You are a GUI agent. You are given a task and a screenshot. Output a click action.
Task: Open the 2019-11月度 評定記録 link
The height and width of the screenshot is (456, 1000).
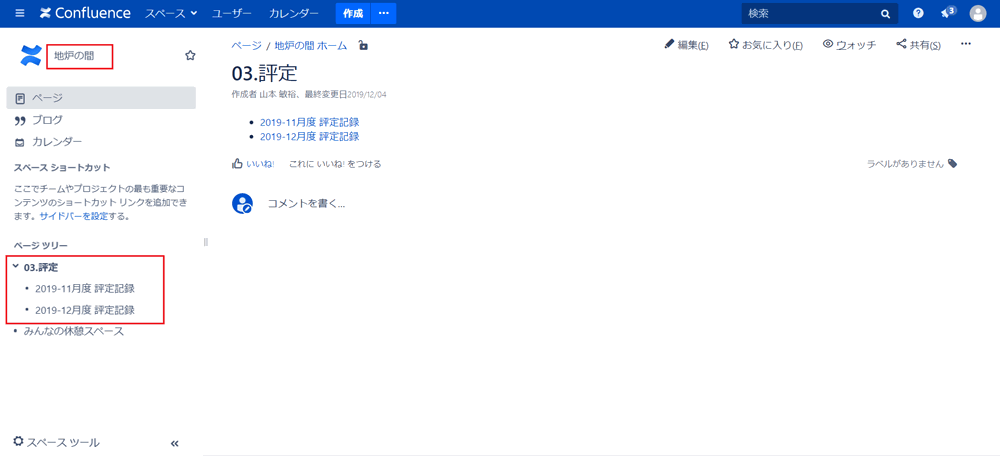(309, 122)
